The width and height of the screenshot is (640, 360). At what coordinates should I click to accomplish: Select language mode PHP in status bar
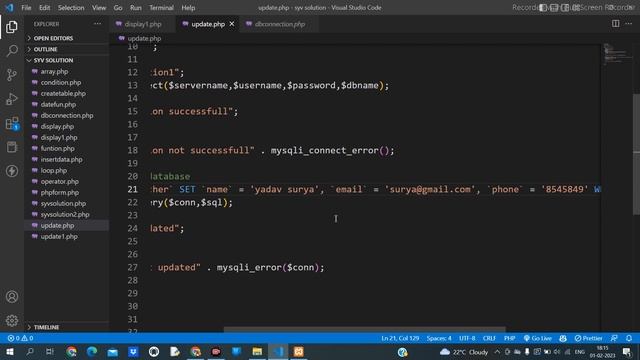pyautogui.click(x=509, y=338)
